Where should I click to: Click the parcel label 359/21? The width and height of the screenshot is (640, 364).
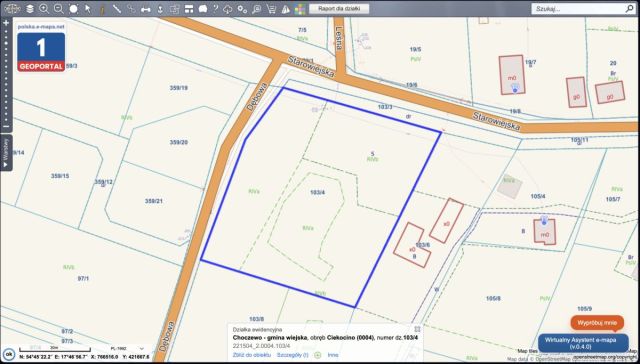(x=154, y=201)
